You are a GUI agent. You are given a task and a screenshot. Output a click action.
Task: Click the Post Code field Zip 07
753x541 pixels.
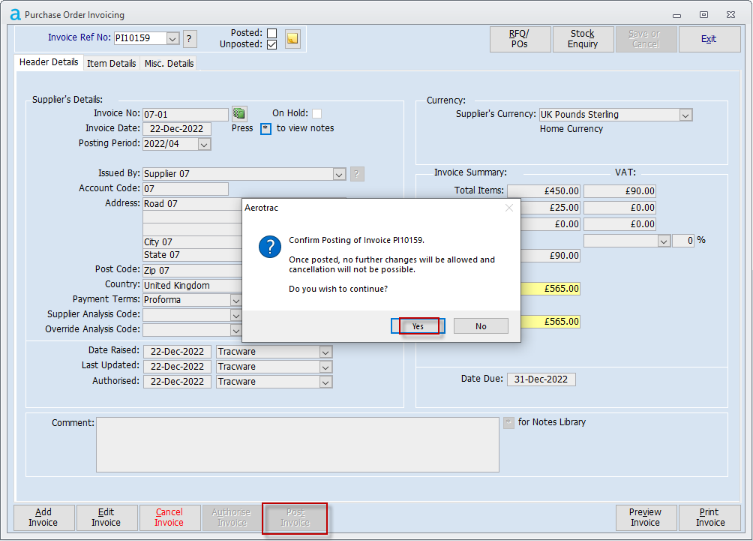[x=192, y=271]
